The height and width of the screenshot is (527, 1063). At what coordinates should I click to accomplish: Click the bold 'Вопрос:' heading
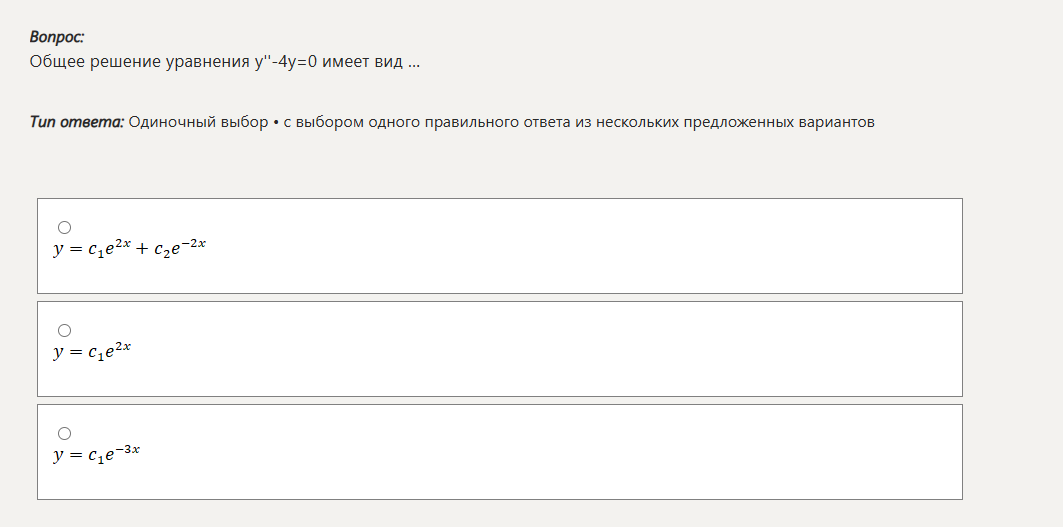pos(57,37)
